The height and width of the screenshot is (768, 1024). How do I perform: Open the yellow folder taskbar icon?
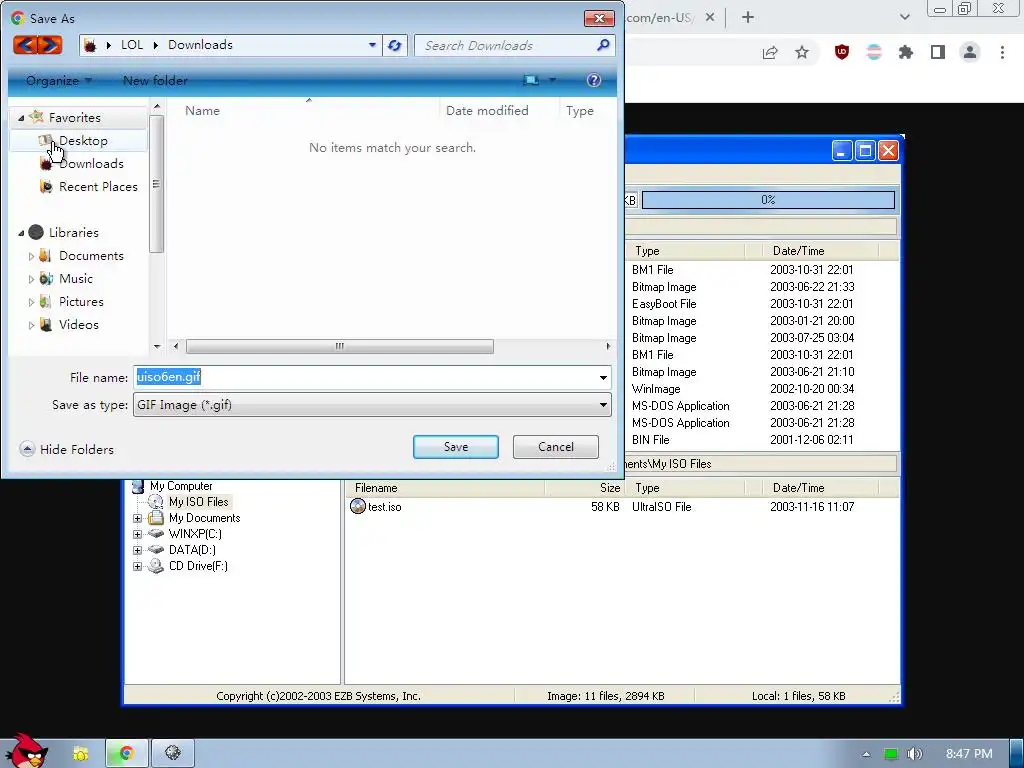80,754
